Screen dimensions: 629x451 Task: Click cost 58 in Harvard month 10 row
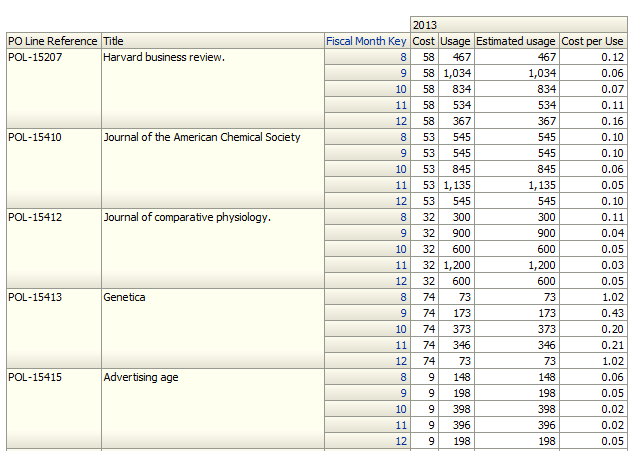424,89
